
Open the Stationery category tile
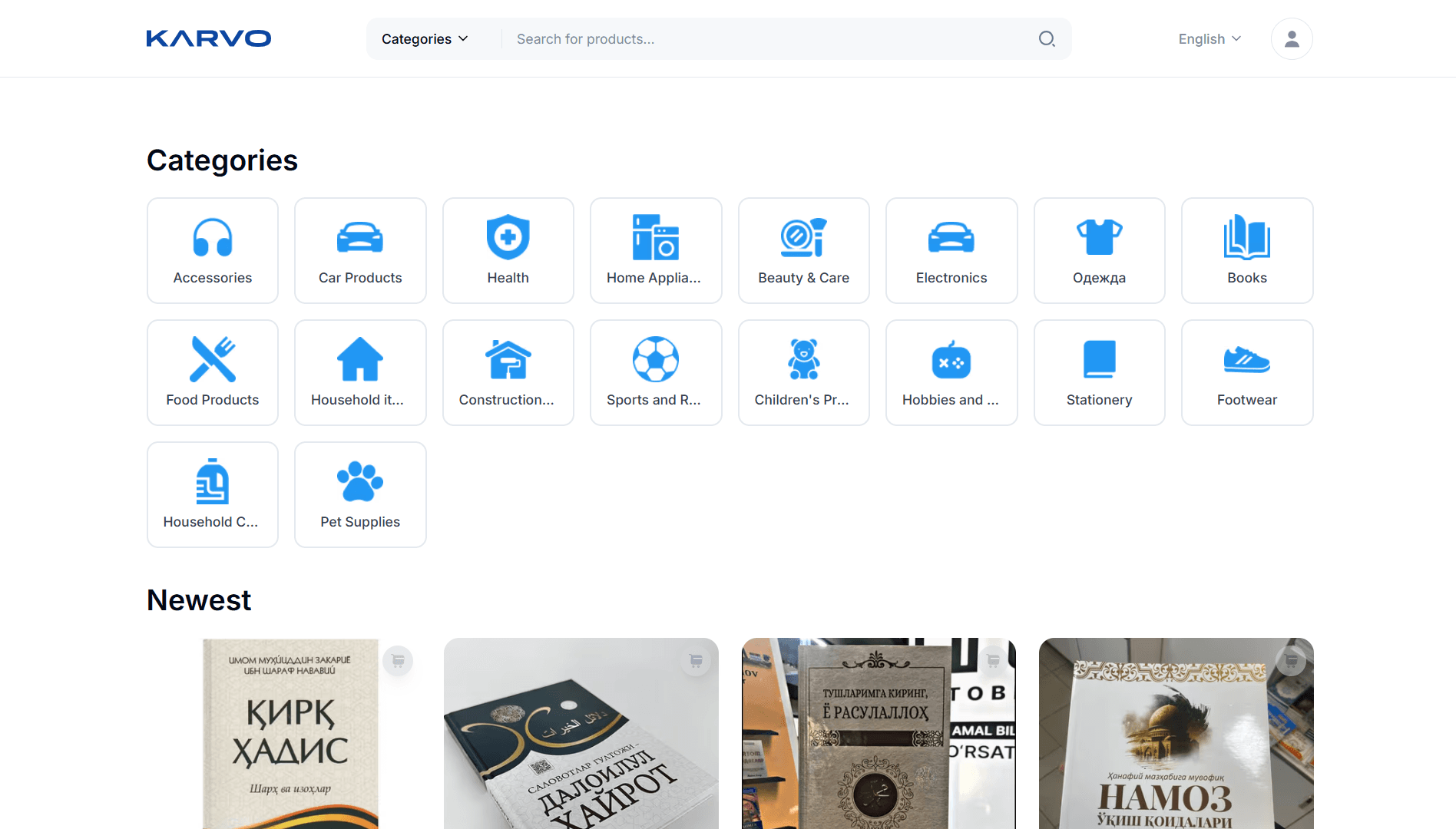[1099, 372]
